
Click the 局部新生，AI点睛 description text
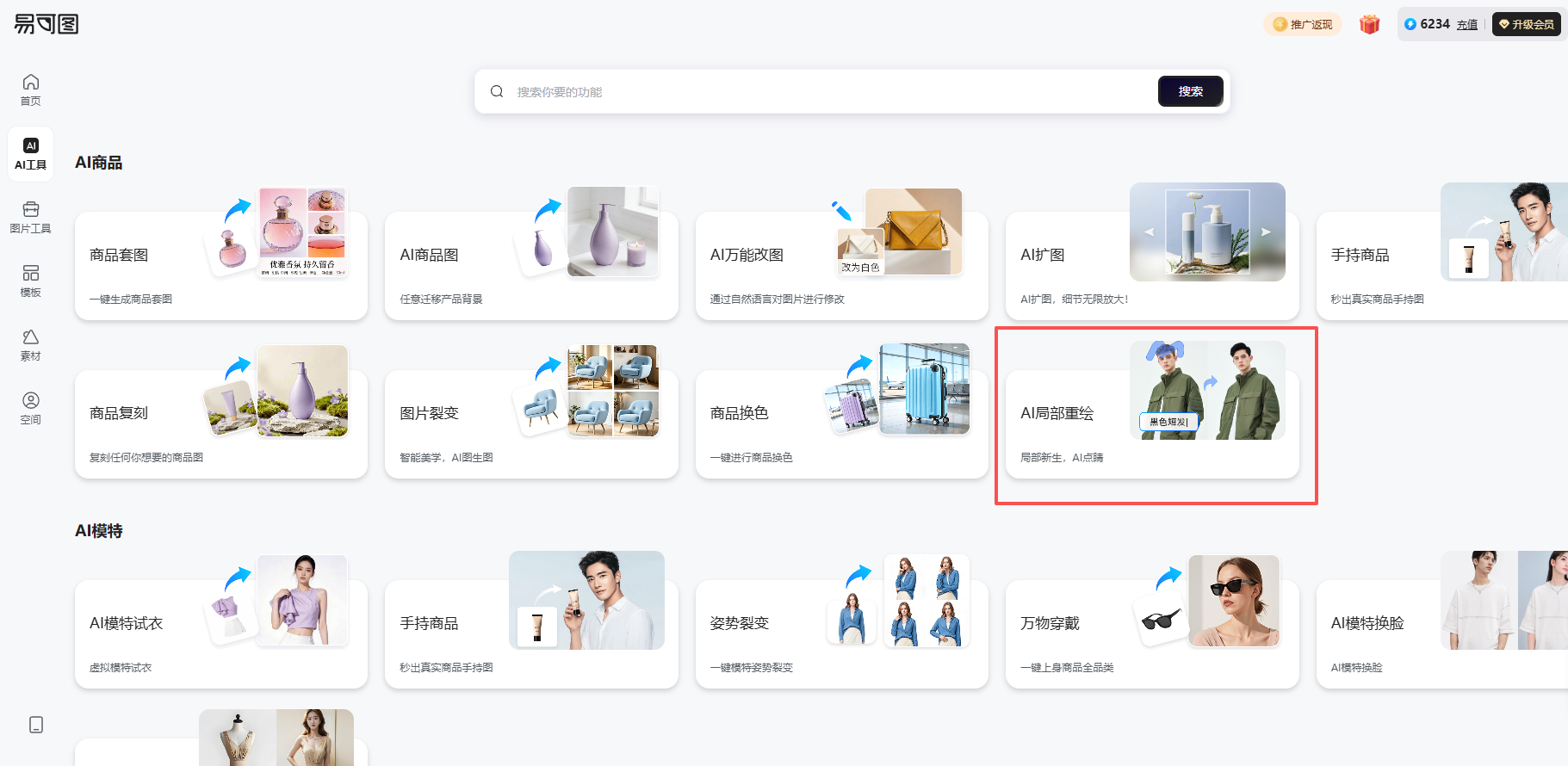tap(1062, 458)
